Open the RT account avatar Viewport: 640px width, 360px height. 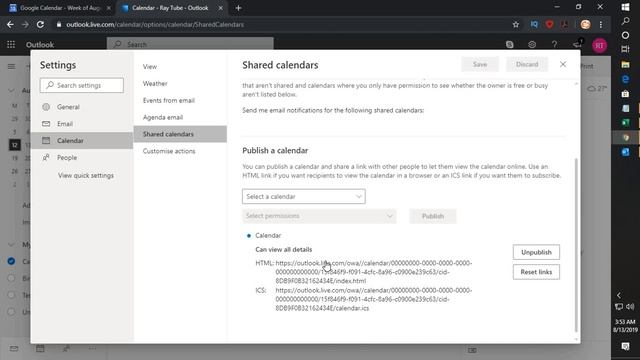coord(599,45)
